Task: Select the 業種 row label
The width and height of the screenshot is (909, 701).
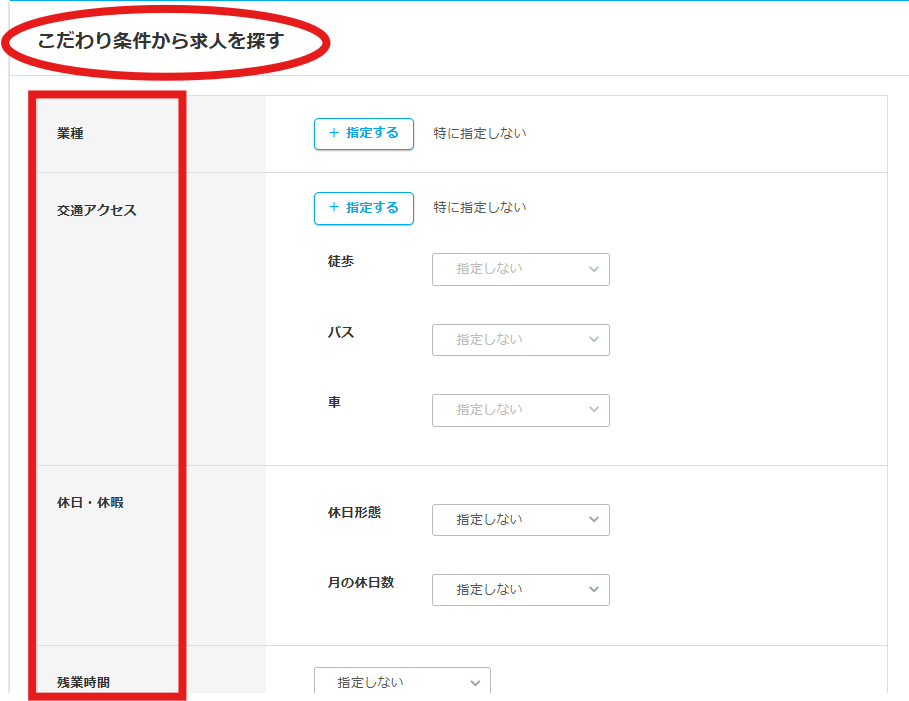Action: coord(71,134)
